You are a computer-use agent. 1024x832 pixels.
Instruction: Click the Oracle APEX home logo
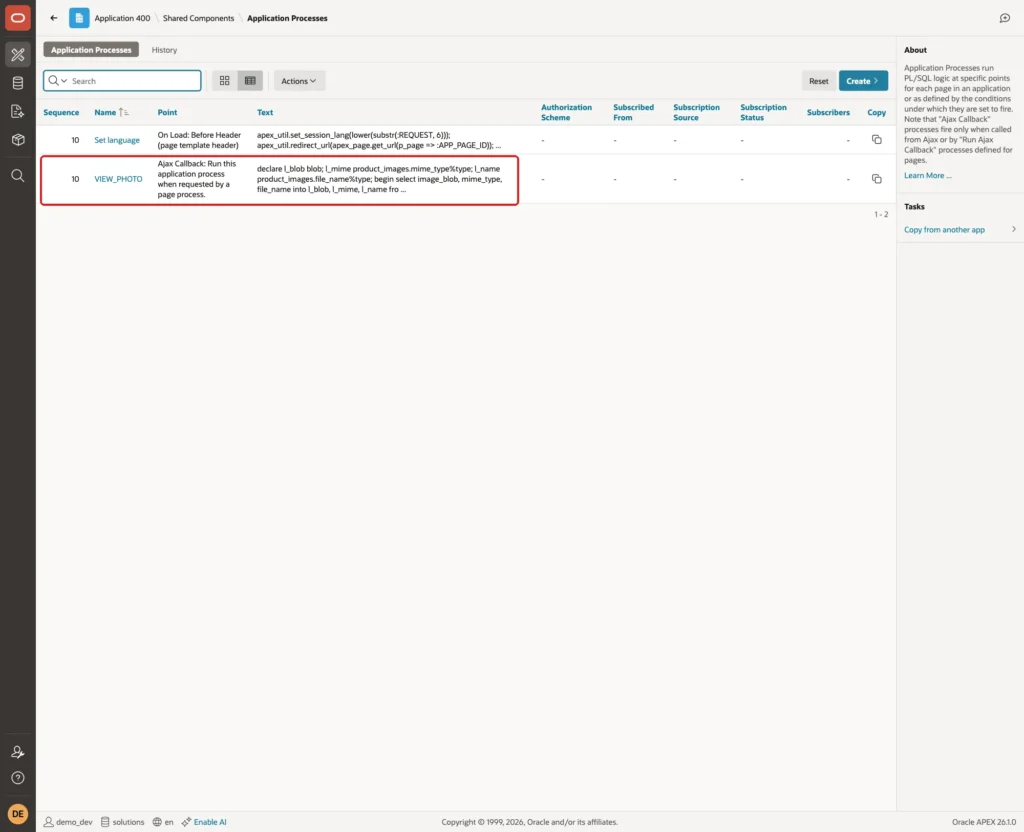coord(18,18)
